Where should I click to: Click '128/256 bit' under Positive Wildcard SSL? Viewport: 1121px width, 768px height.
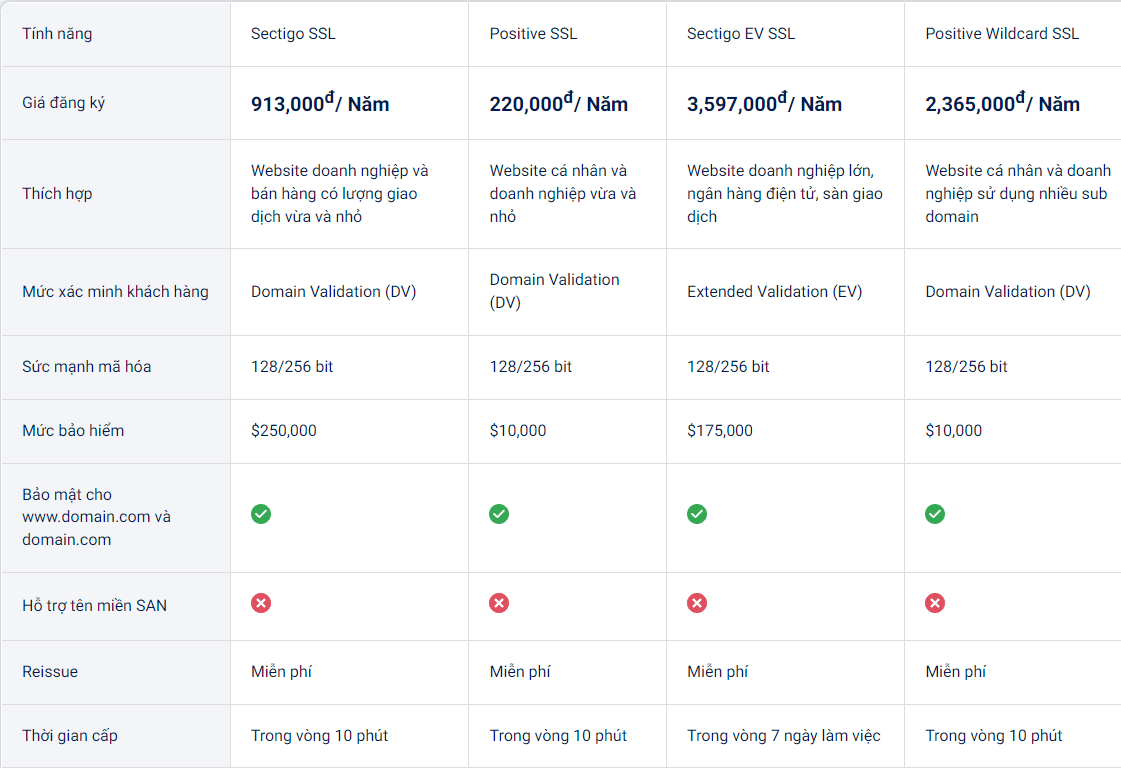(x=966, y=367)
